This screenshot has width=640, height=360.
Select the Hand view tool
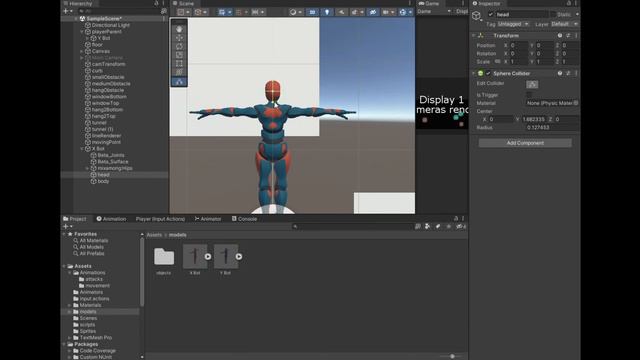pos(179,29)
